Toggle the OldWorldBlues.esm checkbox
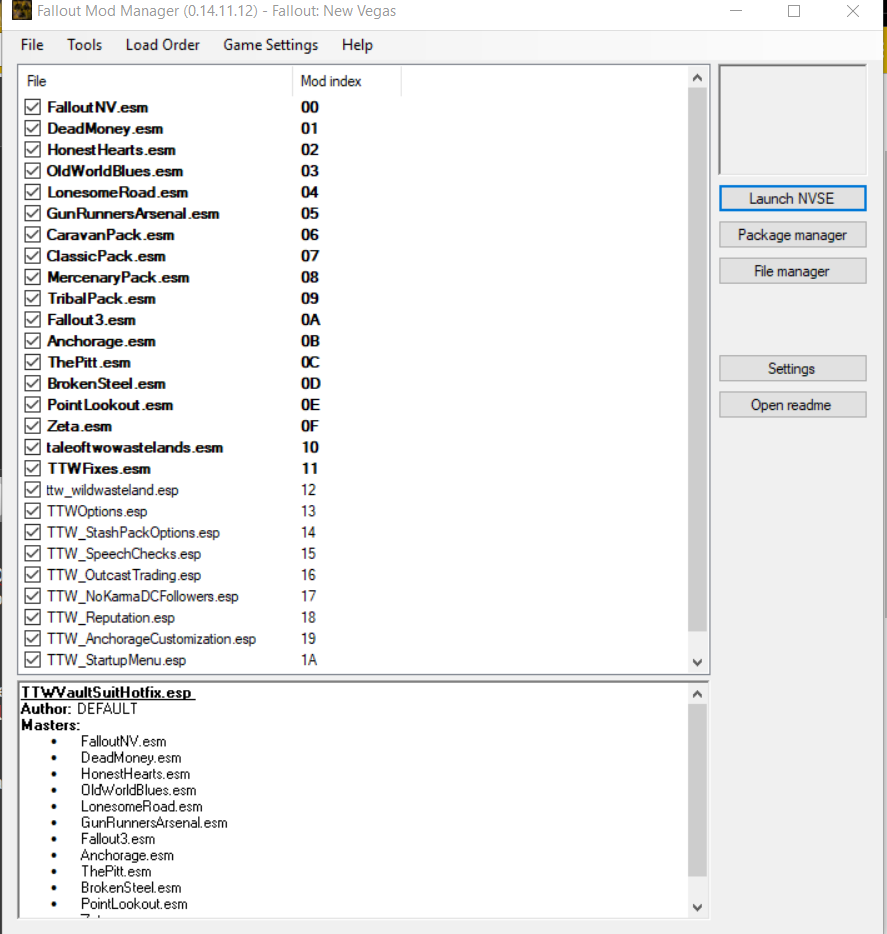 [33, 171]
